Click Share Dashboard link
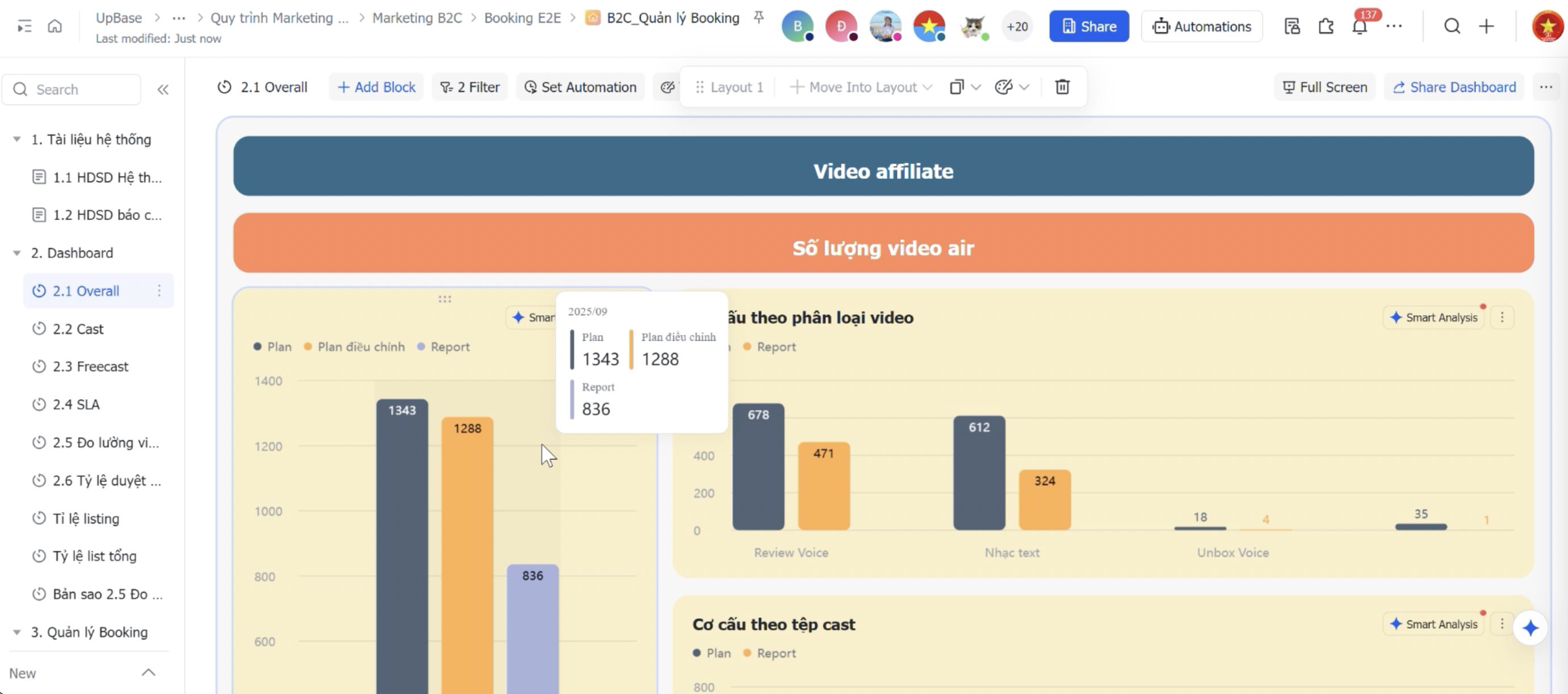Image resolution: width=1568 pixels, height=694 pixels. pyautogui.click(x=1454, y=87)
